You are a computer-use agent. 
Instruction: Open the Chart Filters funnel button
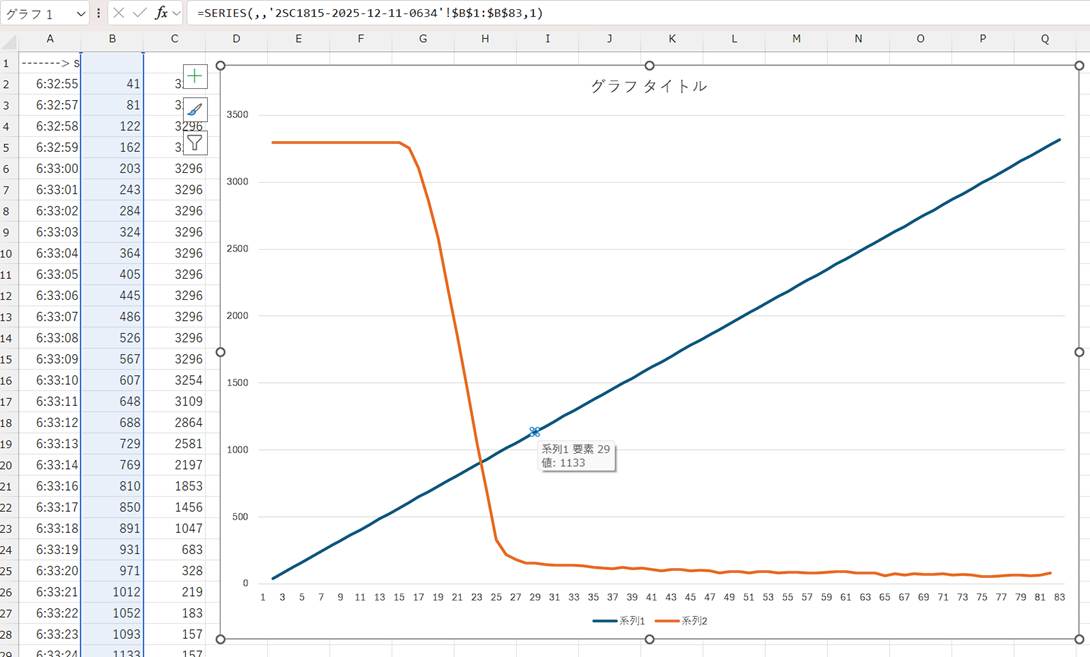(195, 142)
